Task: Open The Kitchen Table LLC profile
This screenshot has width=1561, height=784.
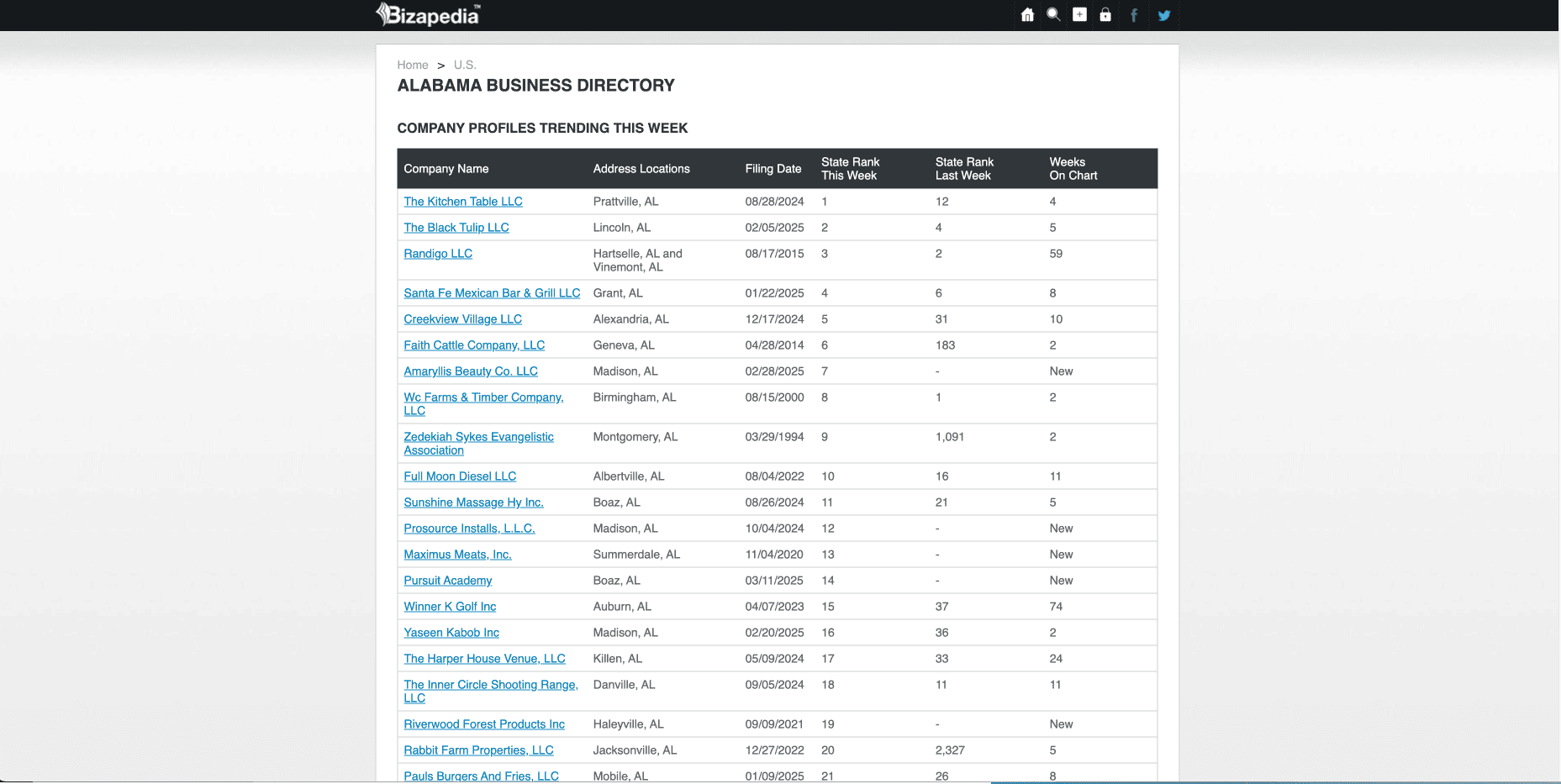Action: 462,202
